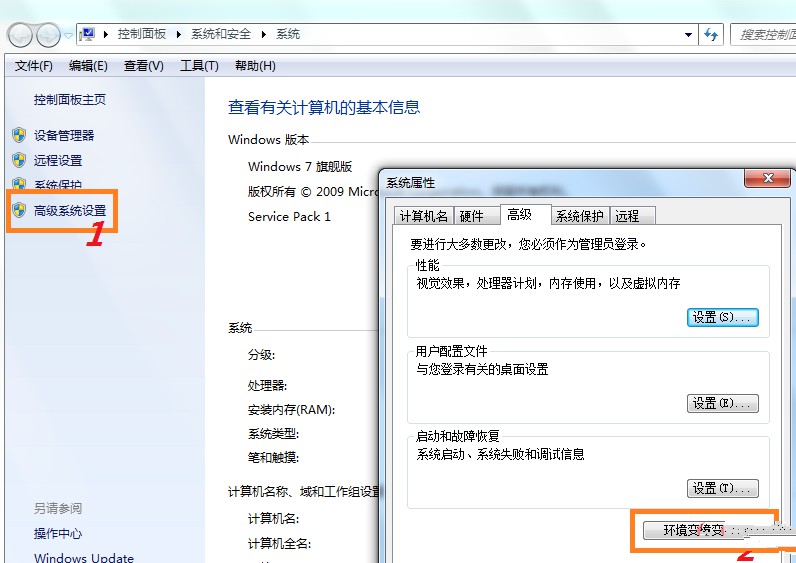Select 系统 breadcrumb in the address bar
796x563 pixels.
click(288, 34)
